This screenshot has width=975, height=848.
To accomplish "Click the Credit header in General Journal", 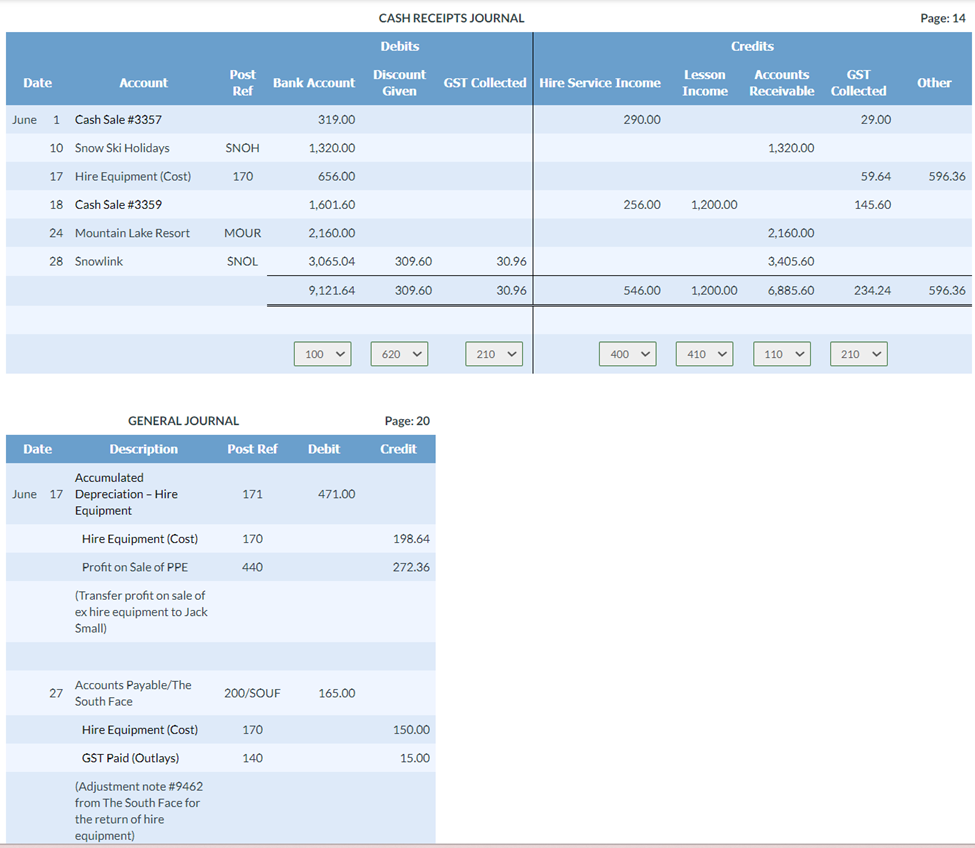I will 398,449.
